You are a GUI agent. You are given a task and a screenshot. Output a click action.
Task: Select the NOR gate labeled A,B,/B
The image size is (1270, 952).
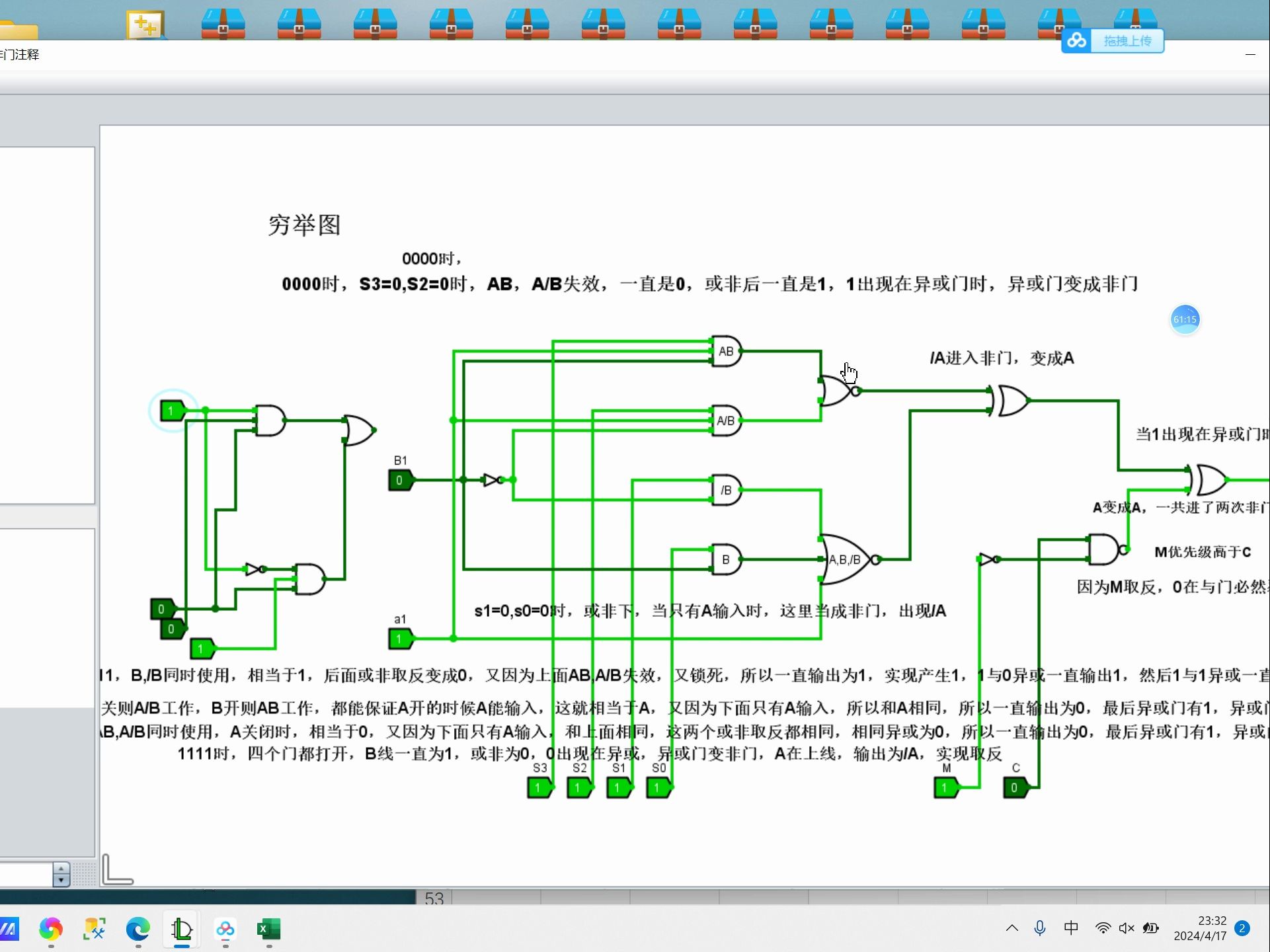point(850,559)
